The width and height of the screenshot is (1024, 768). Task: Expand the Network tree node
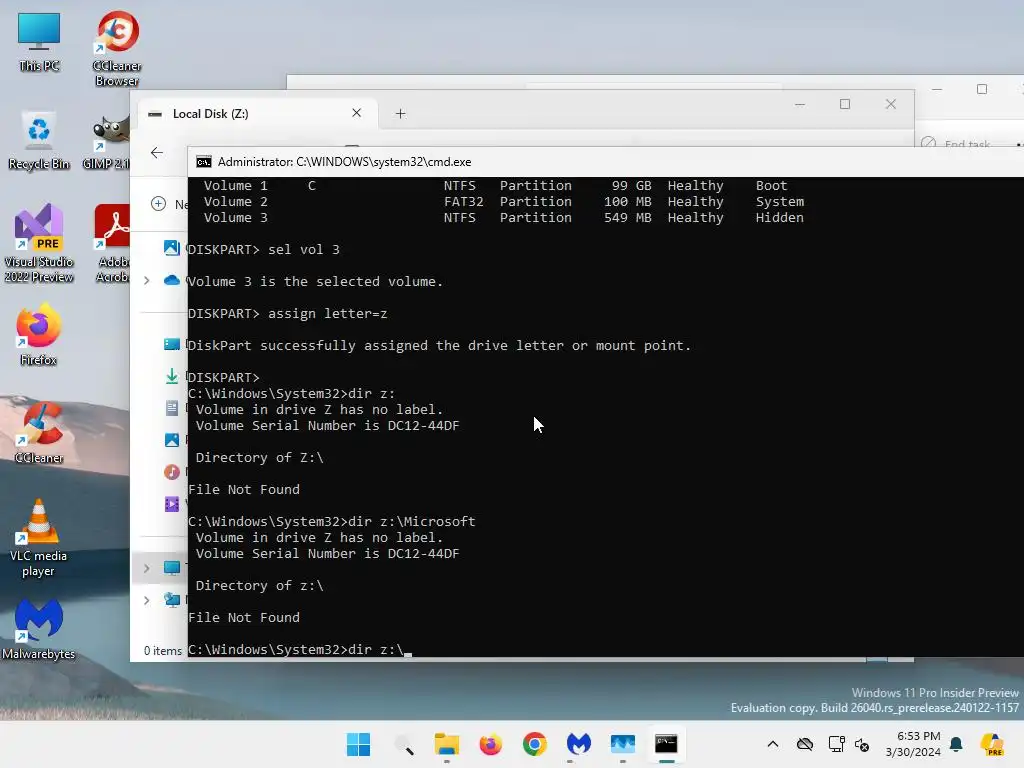click(x=147, y=600)
